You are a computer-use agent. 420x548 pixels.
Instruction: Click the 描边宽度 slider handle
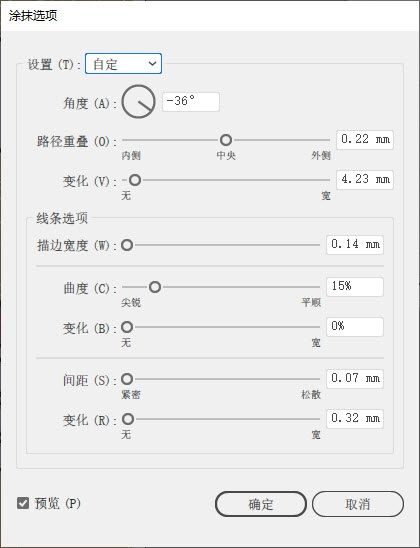coord(127,245)
